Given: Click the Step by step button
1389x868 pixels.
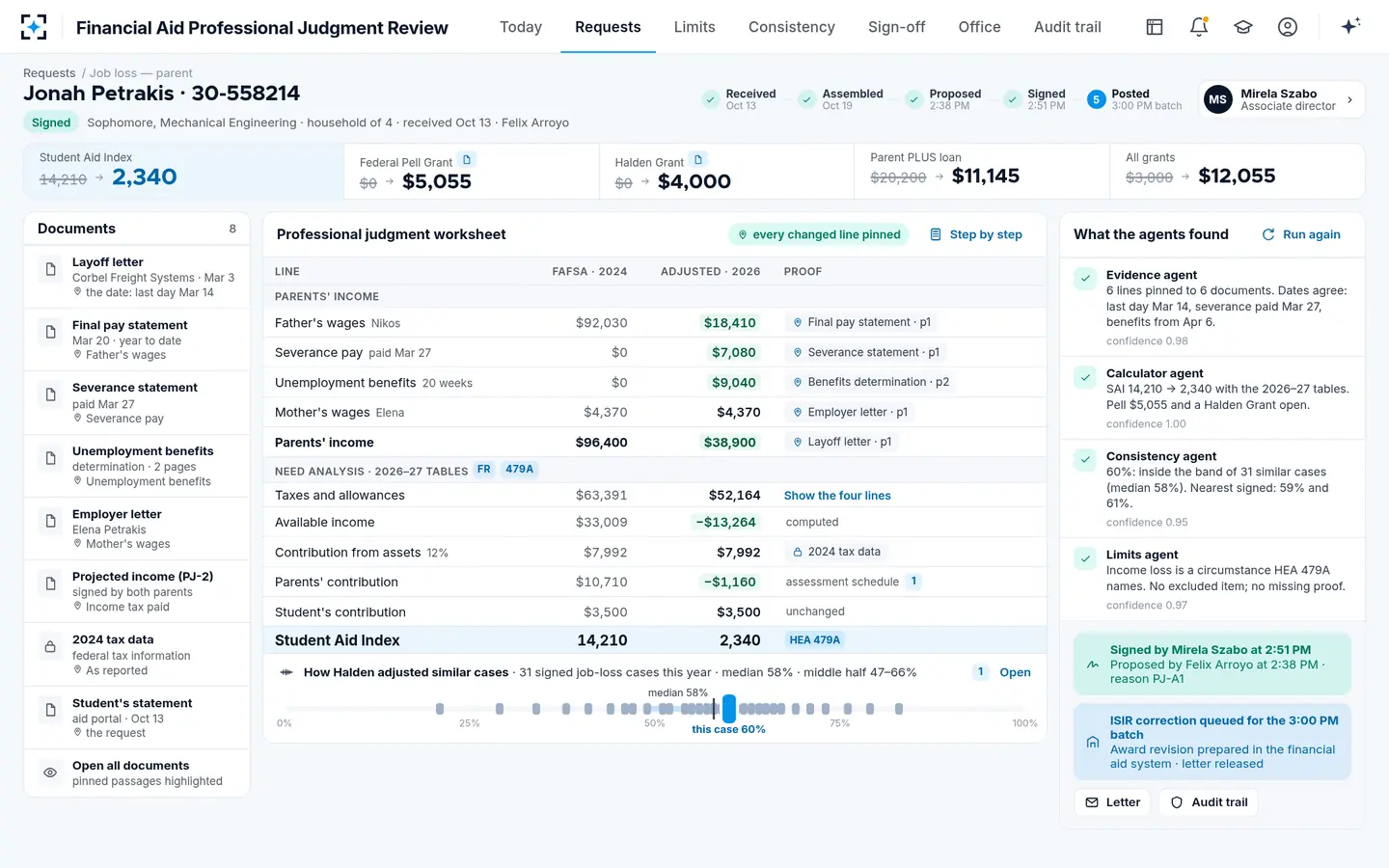Looking at the screenshot, I should pyautogui.click(x=976, y=234).
